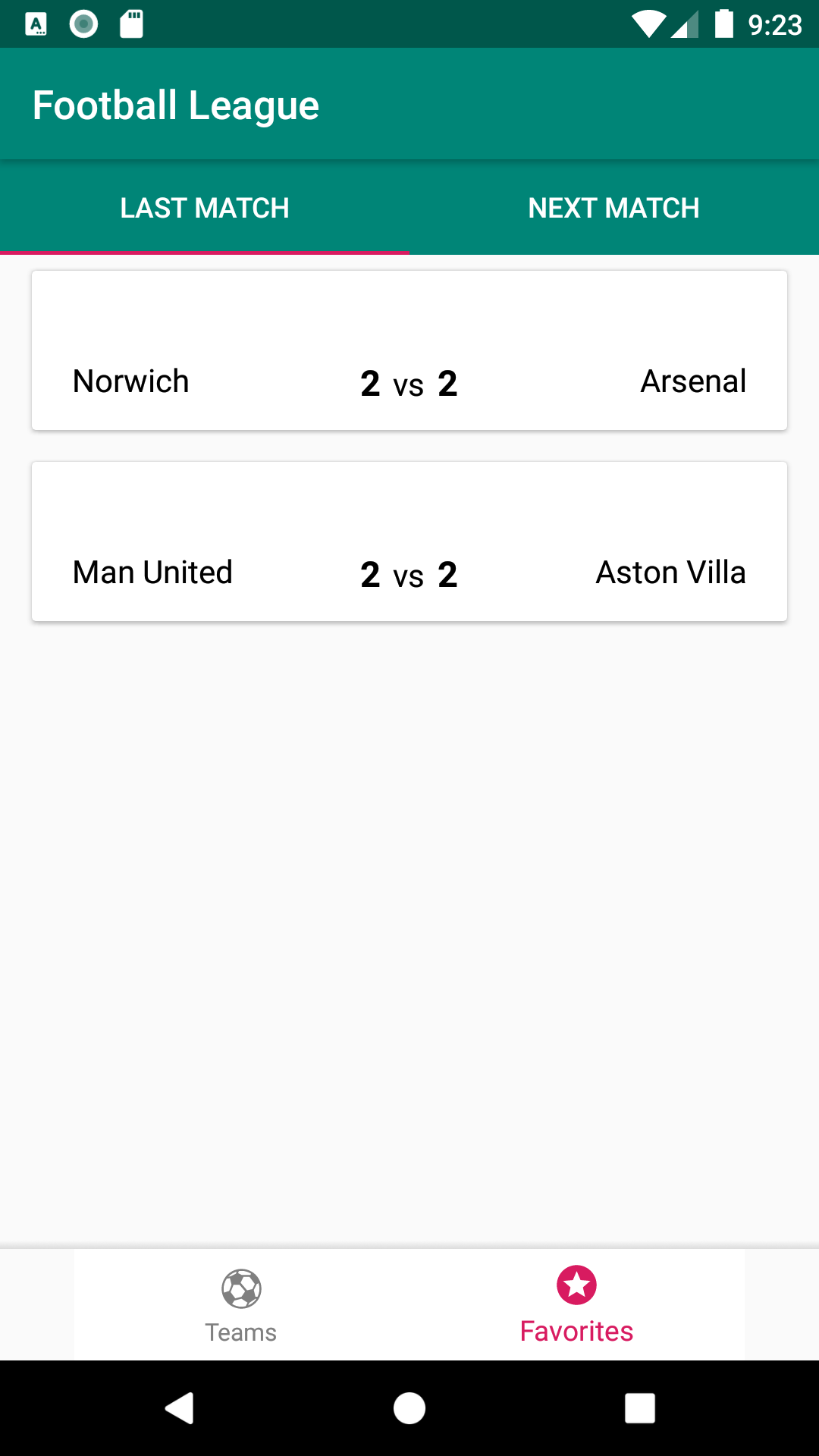The image size is (819, 1456).
Task: Tap the Wi-Fi status icon
Action: (x=648, y=24)
